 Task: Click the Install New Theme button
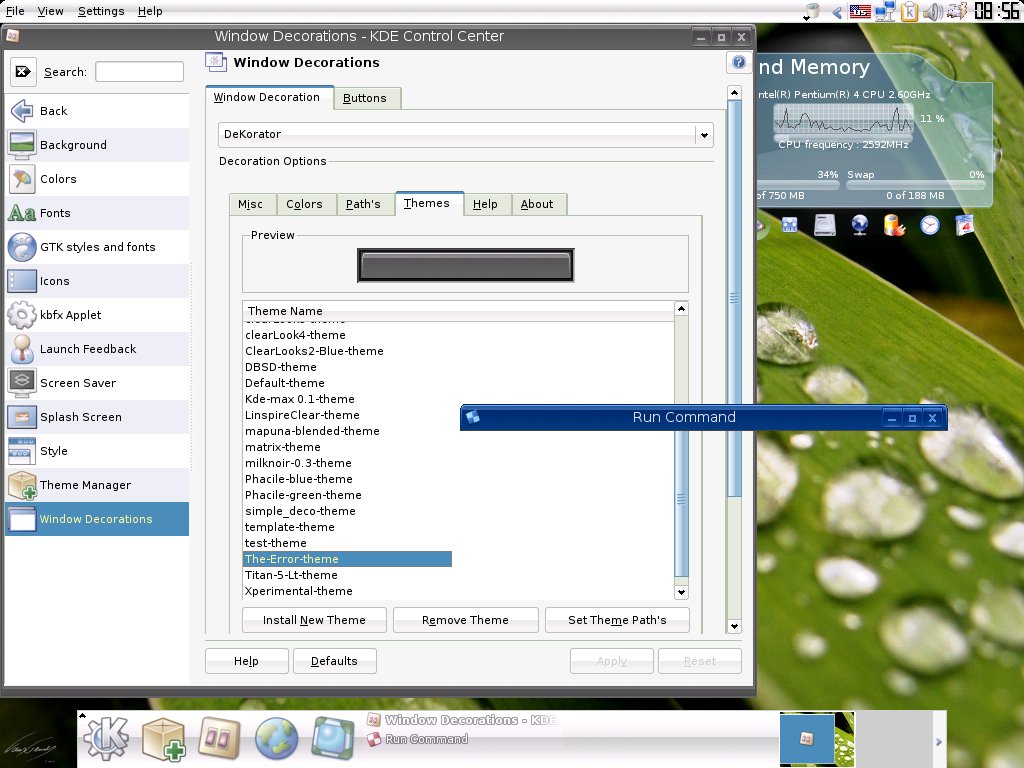click(314, 620)
